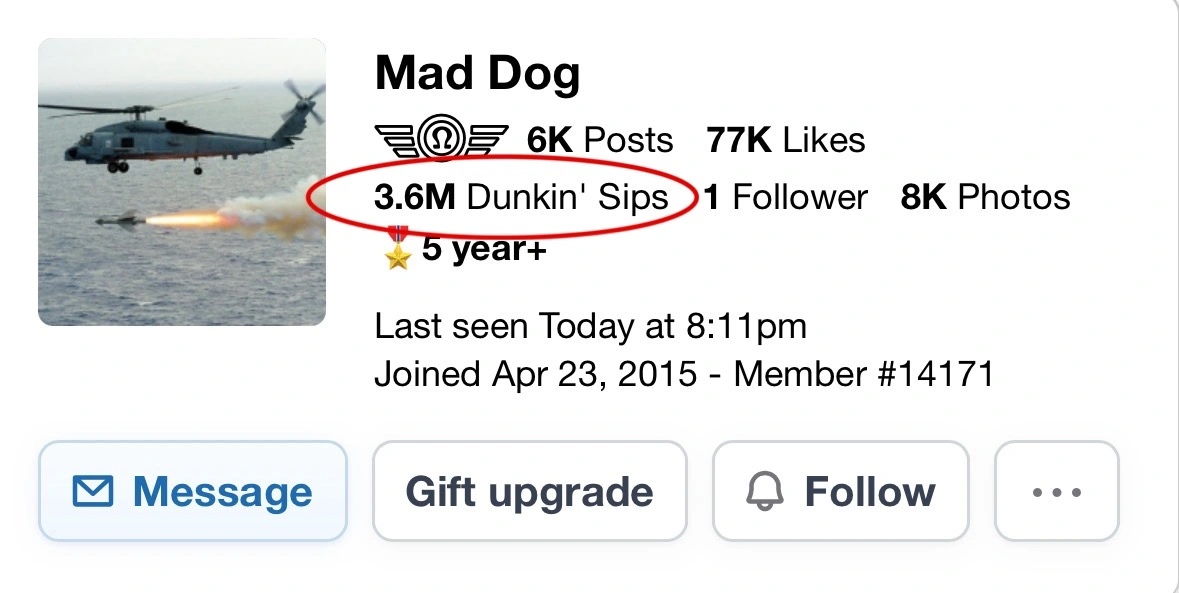1179x593 pixels.
Task: Click the Last seen Today timestamp
Action: pos(590,326)
